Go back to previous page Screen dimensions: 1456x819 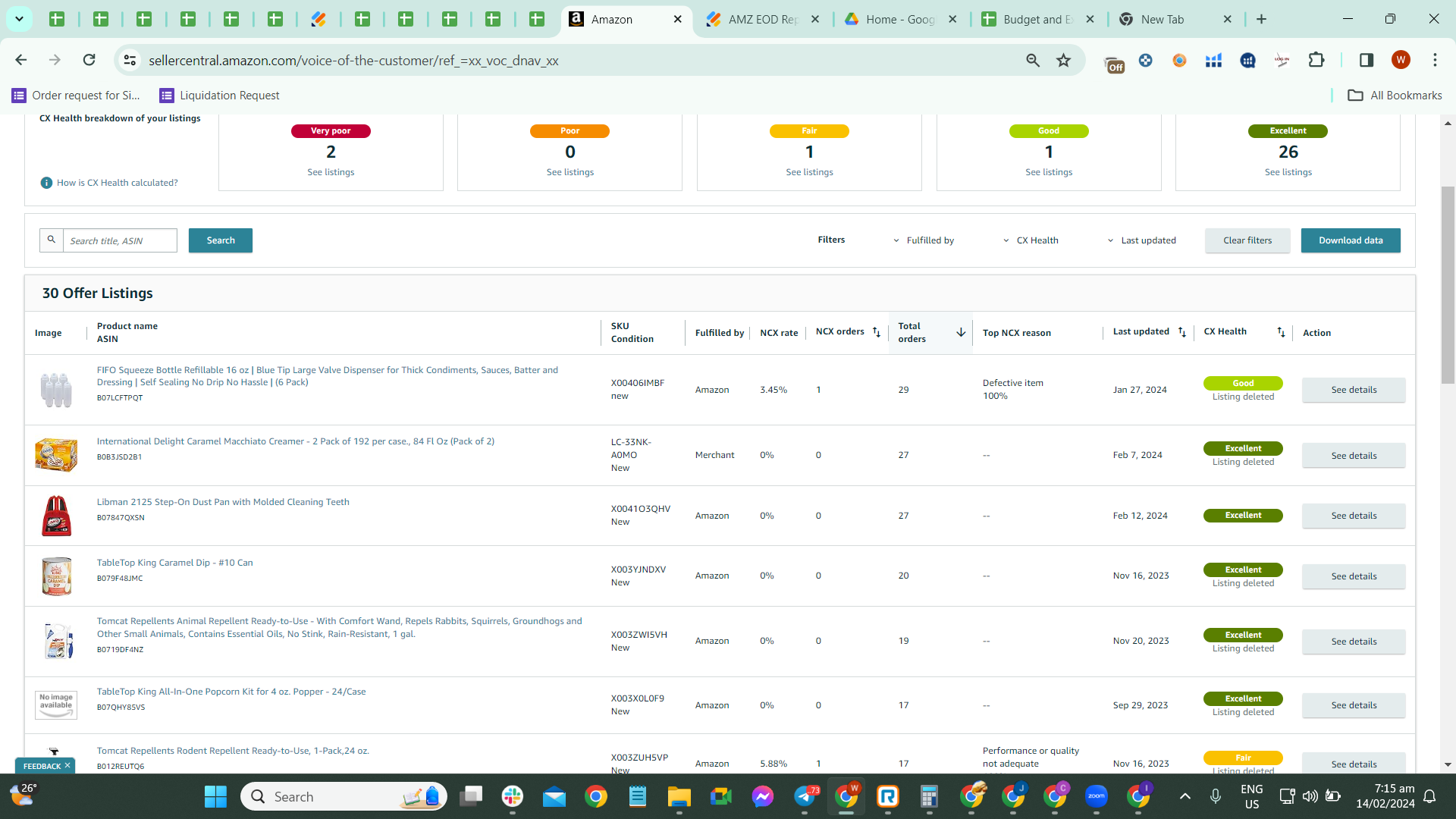tap(21, 60)
